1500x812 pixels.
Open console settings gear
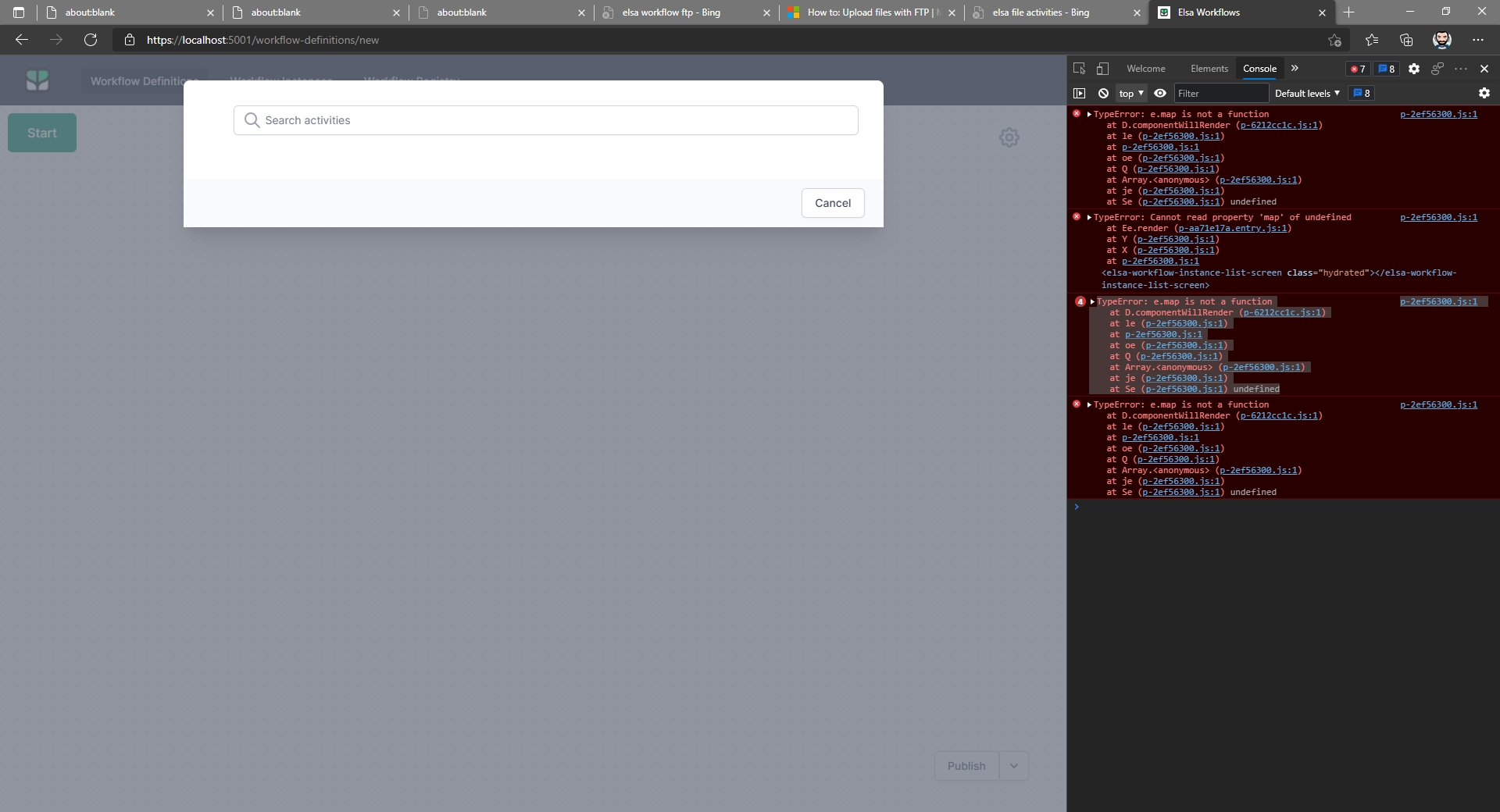(1484, 93)
